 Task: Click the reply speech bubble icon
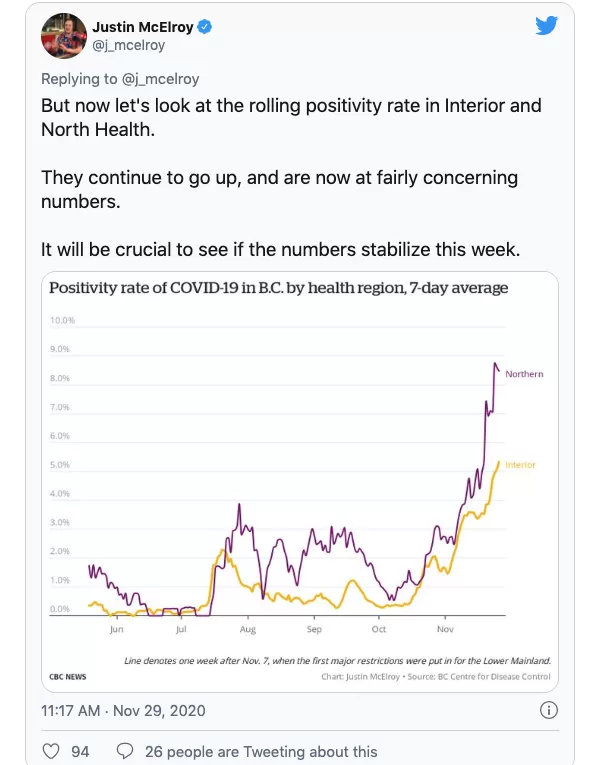(x=125, y=751)
